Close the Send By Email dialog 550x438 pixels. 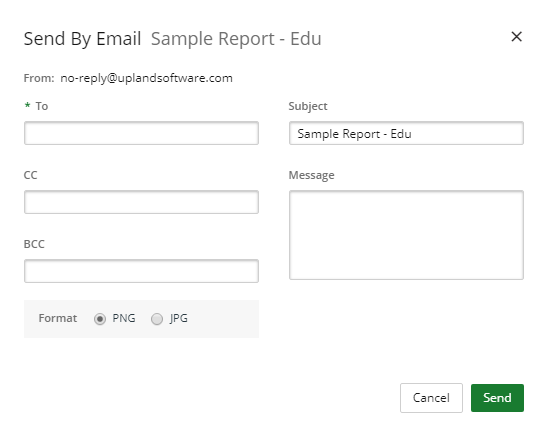tap(516, 37)
